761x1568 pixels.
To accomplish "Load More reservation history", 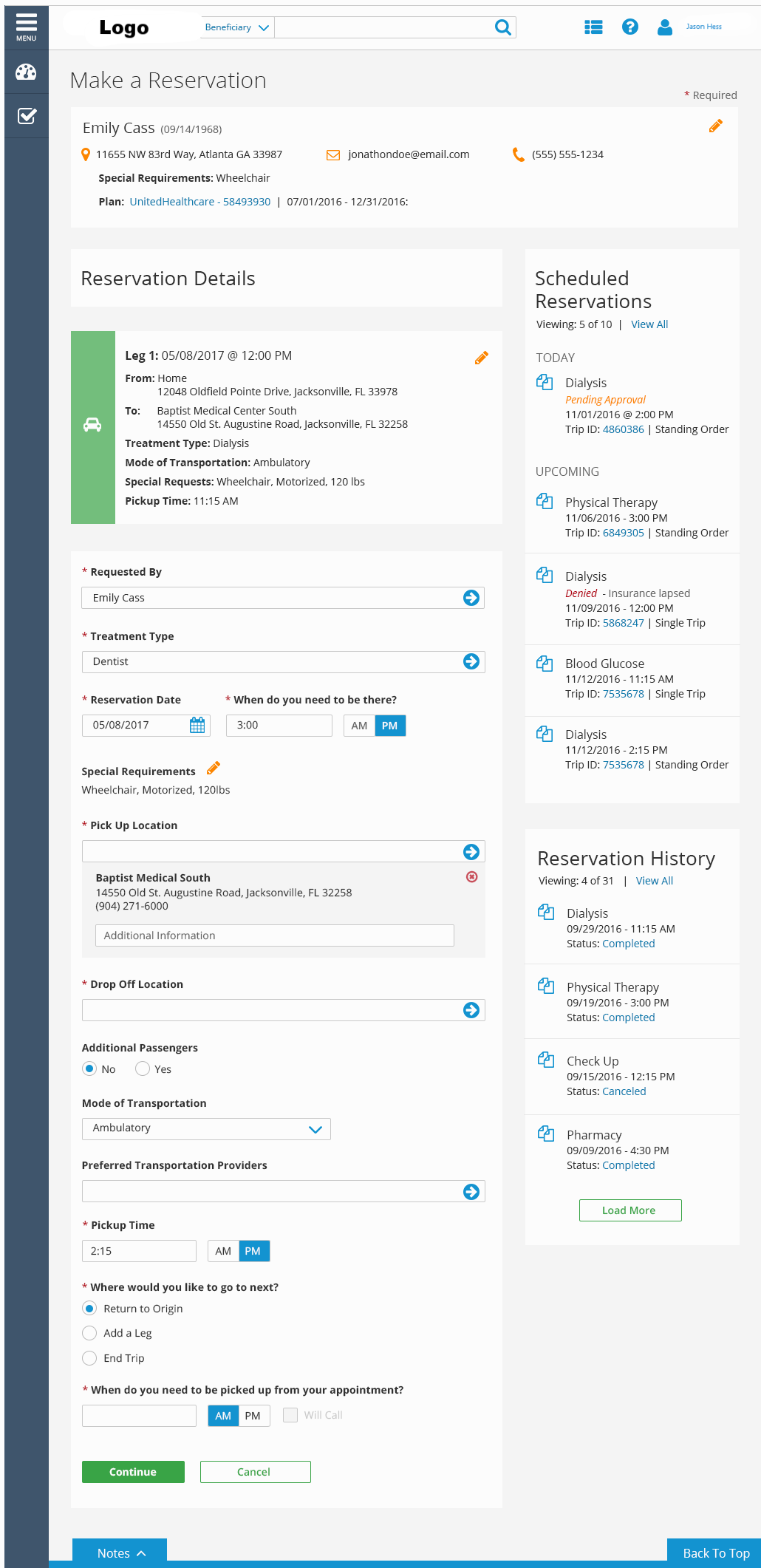I will click(x=630, y=1210).
